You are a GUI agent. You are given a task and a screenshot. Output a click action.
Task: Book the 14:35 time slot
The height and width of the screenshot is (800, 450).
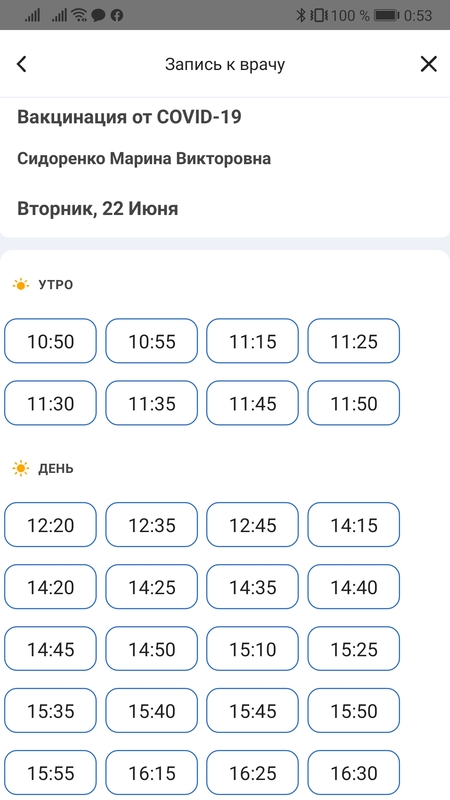[252, 587]
